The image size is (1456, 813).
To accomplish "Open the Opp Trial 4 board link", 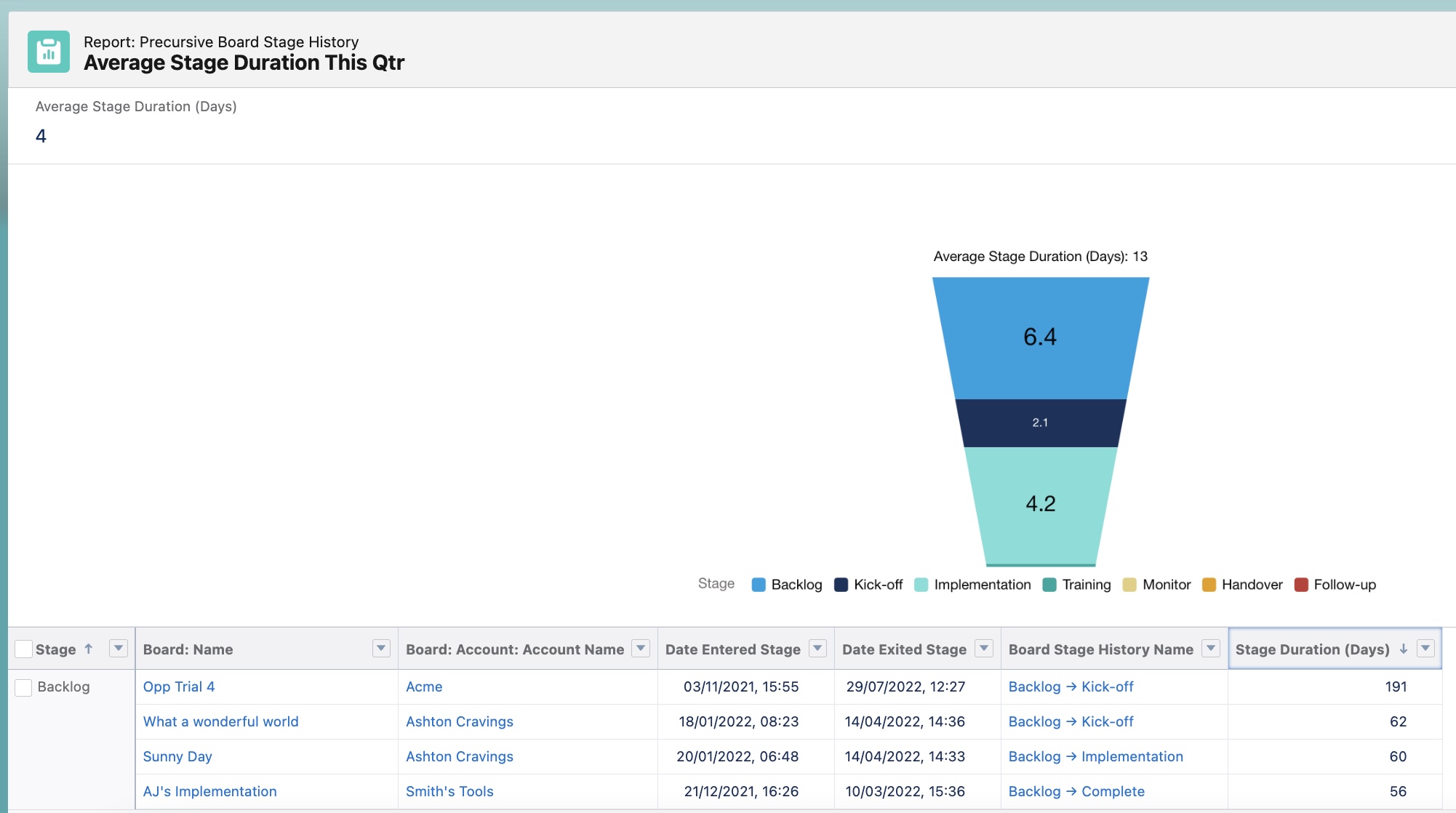I will click(179, 686).
